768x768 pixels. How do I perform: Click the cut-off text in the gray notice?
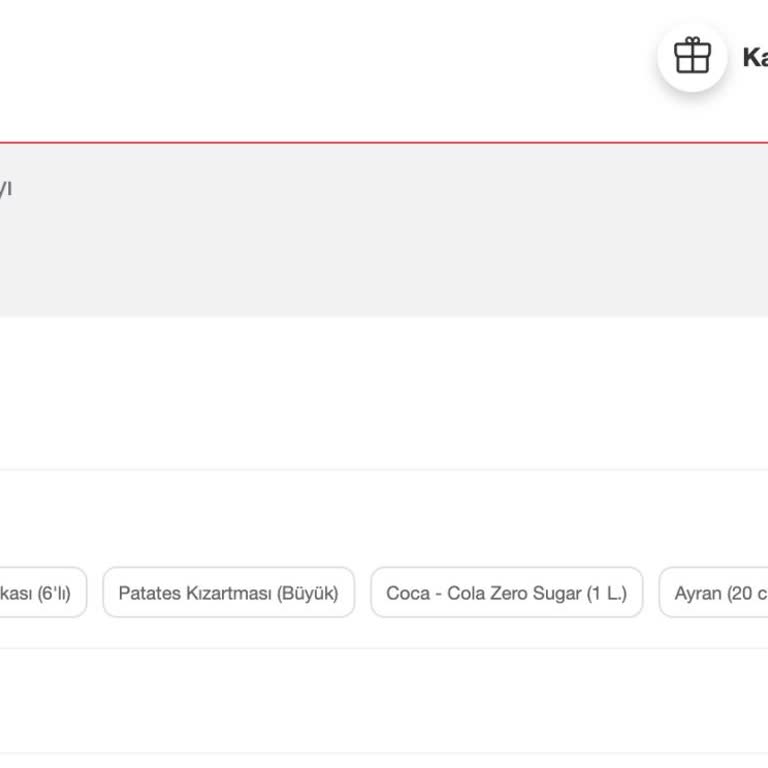pos(6,189)
